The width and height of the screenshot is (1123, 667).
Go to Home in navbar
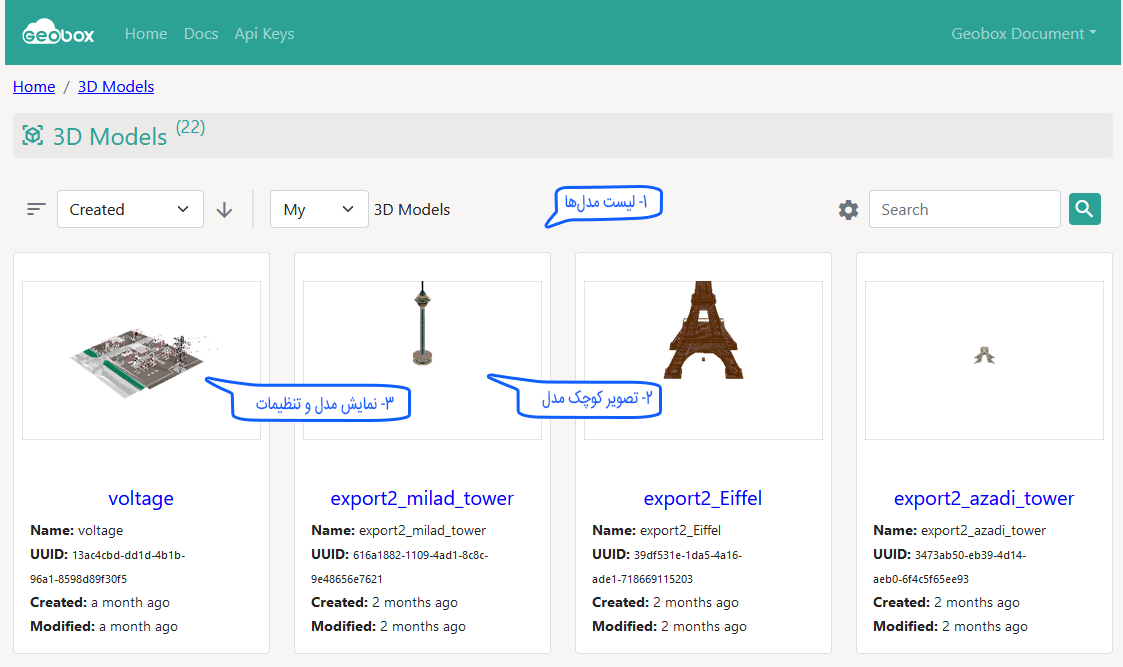146,33
